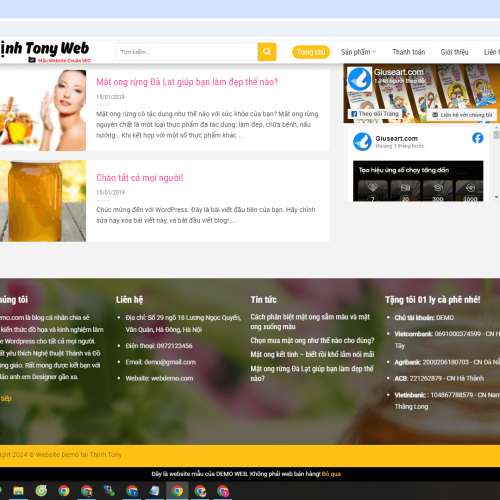
Task: Click the yellow search magnifier button
Action: point(267,52)
